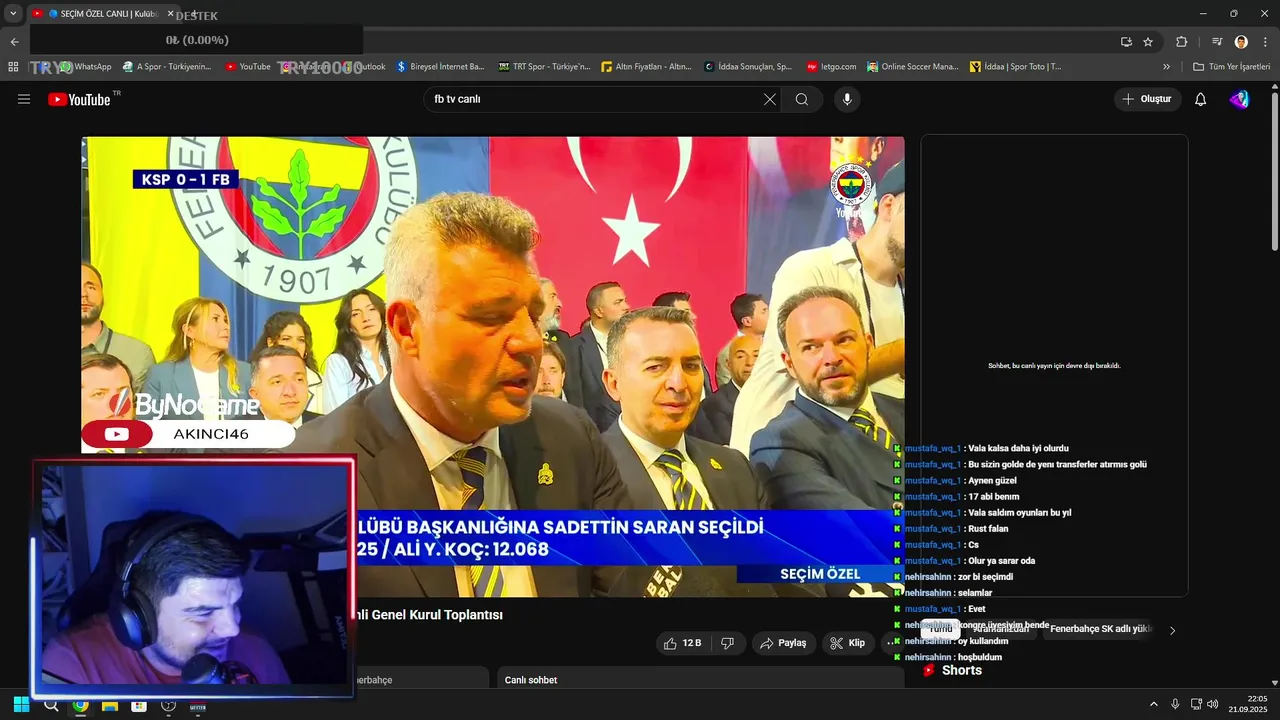Open volume settings from the tray speaker
This screenshot has width=1280, height=720.
coord(1213,704)
